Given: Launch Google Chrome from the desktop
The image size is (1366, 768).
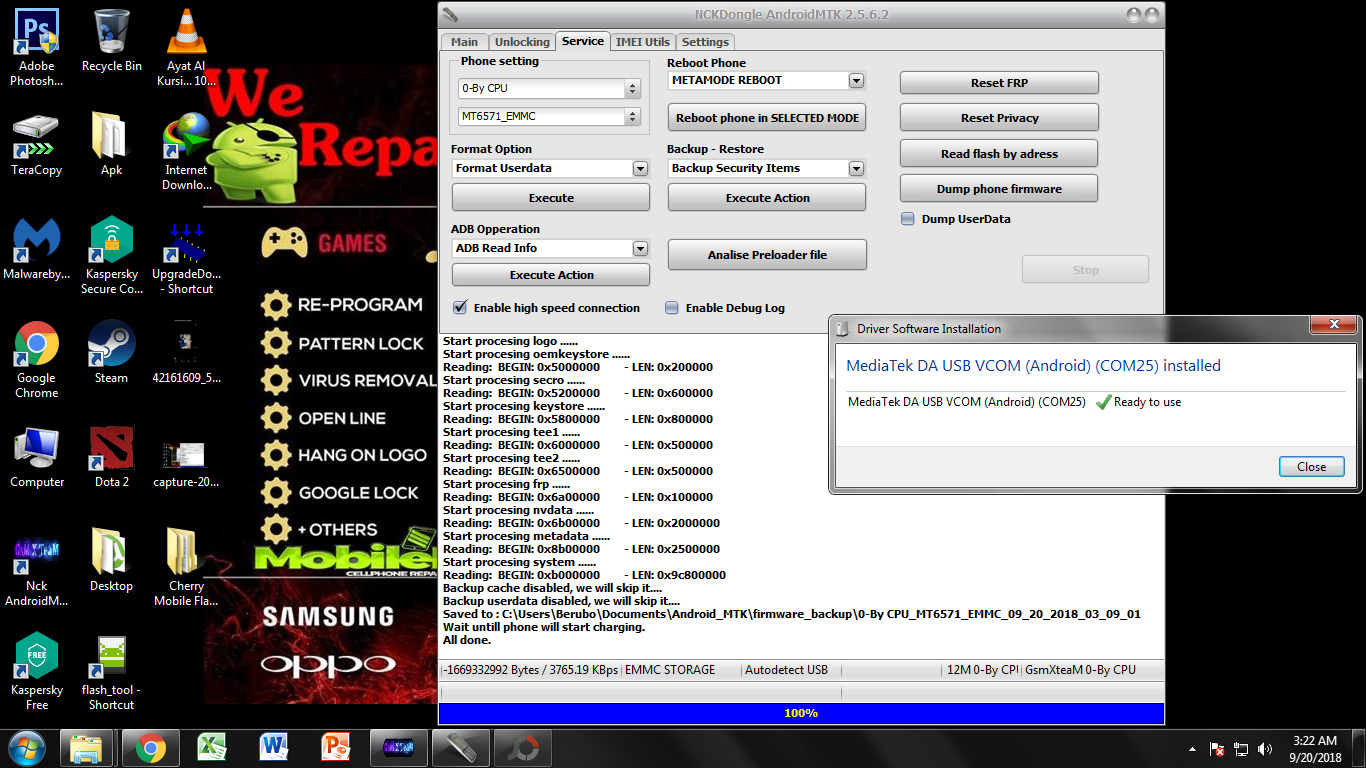Looking at the screenshot, I should pyautogui.click(x=37, y=359).
